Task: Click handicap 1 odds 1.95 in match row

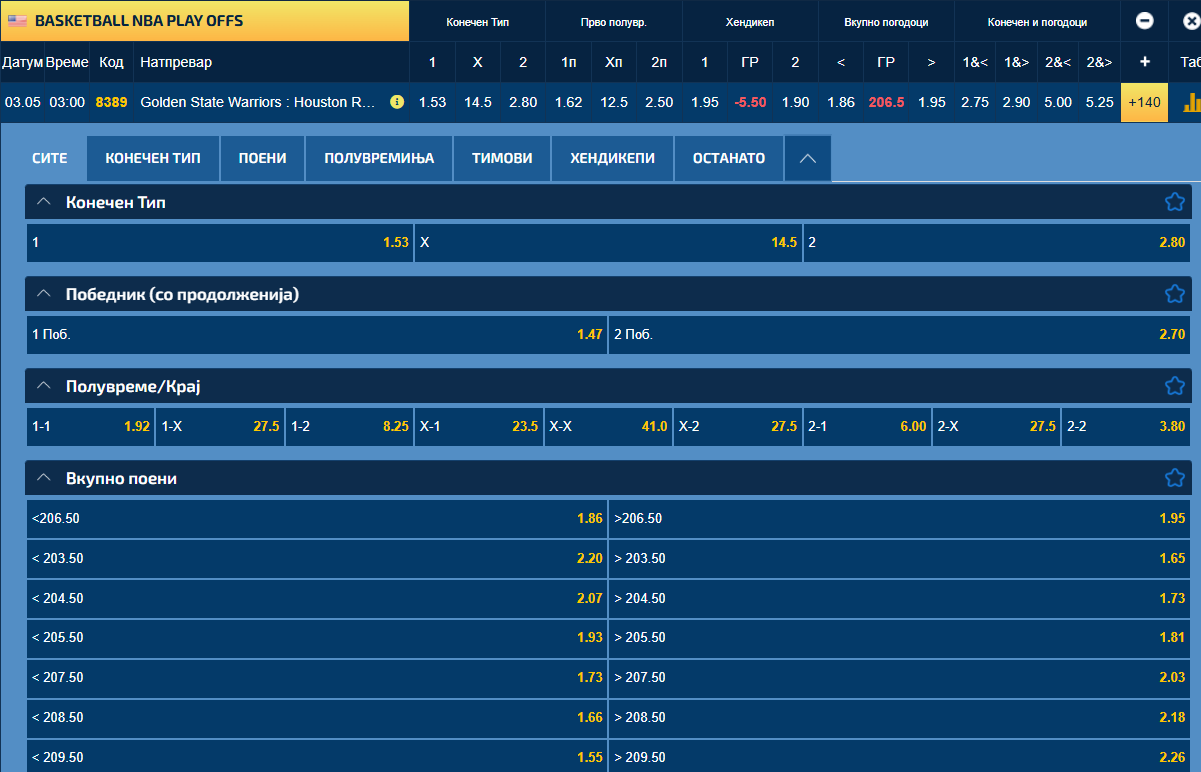Action: click(x=705, y=102)
